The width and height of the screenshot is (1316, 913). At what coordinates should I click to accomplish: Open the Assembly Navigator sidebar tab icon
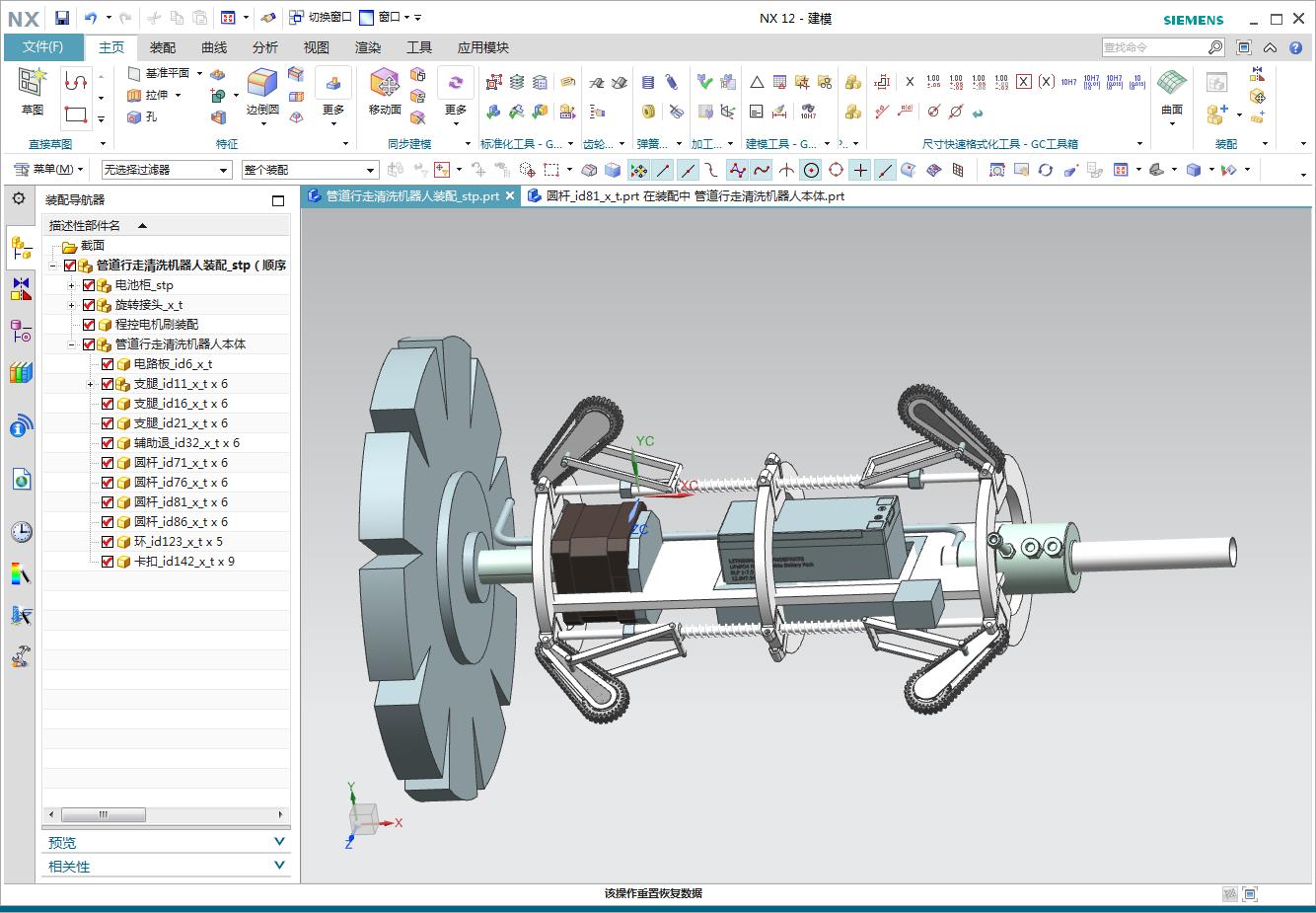click(21, 247)
